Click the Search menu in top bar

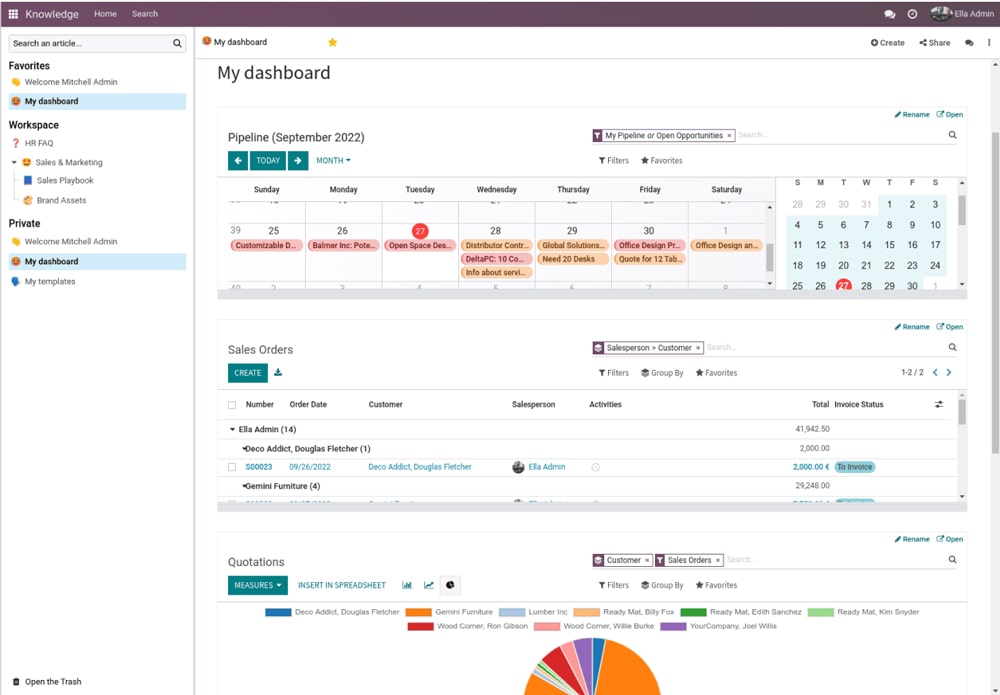click(144, 14)
